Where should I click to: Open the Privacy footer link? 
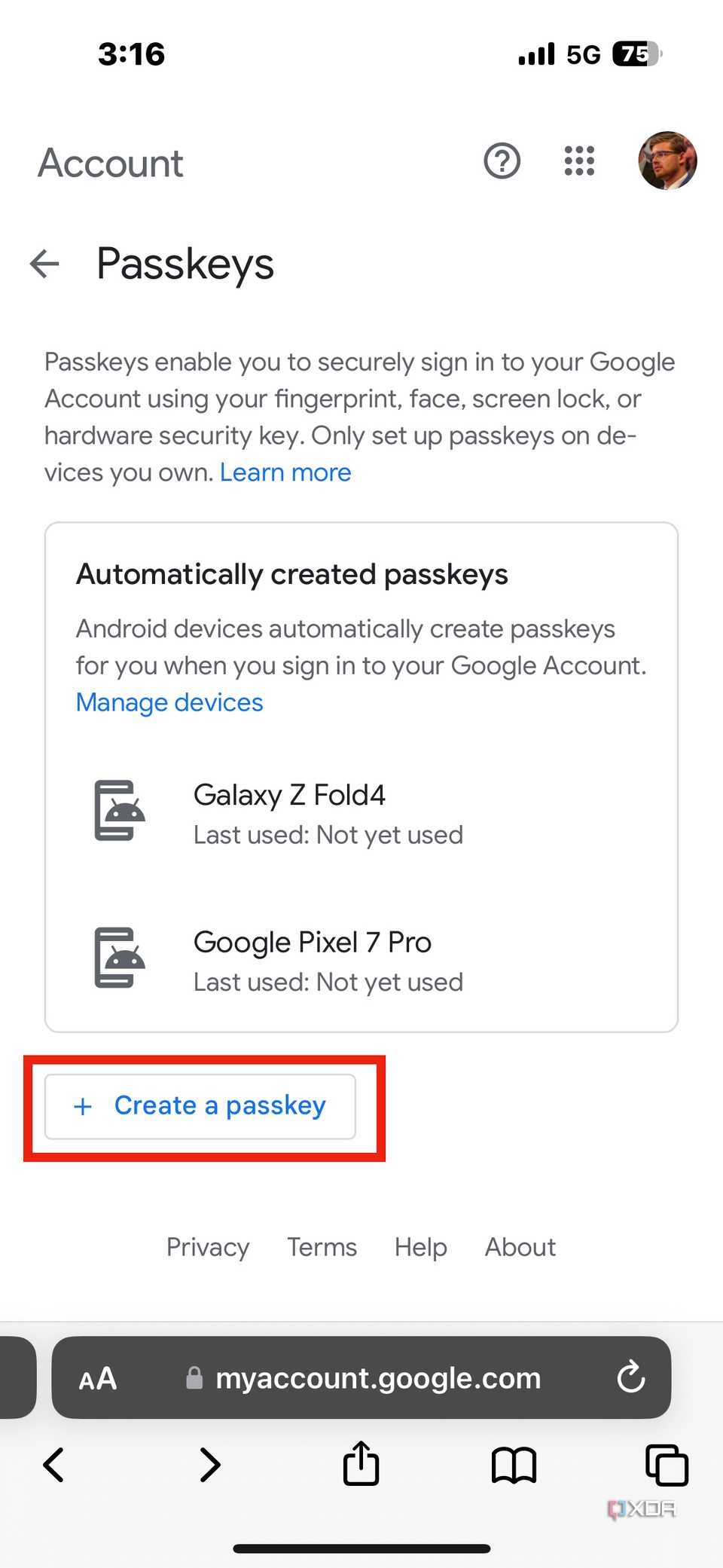208,1247
